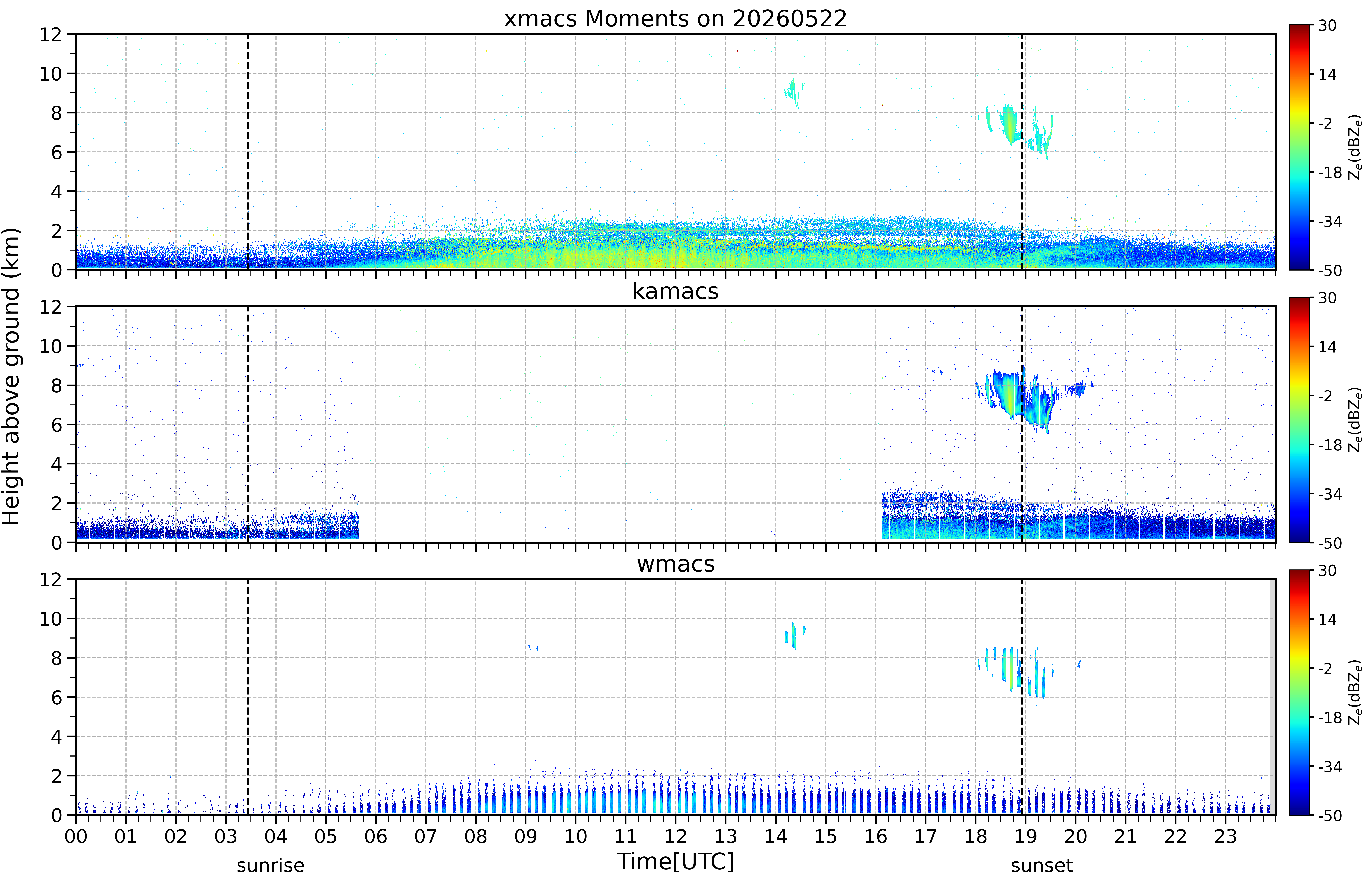Click the 00 hour tick label on bottom axis

coord(76,836)
